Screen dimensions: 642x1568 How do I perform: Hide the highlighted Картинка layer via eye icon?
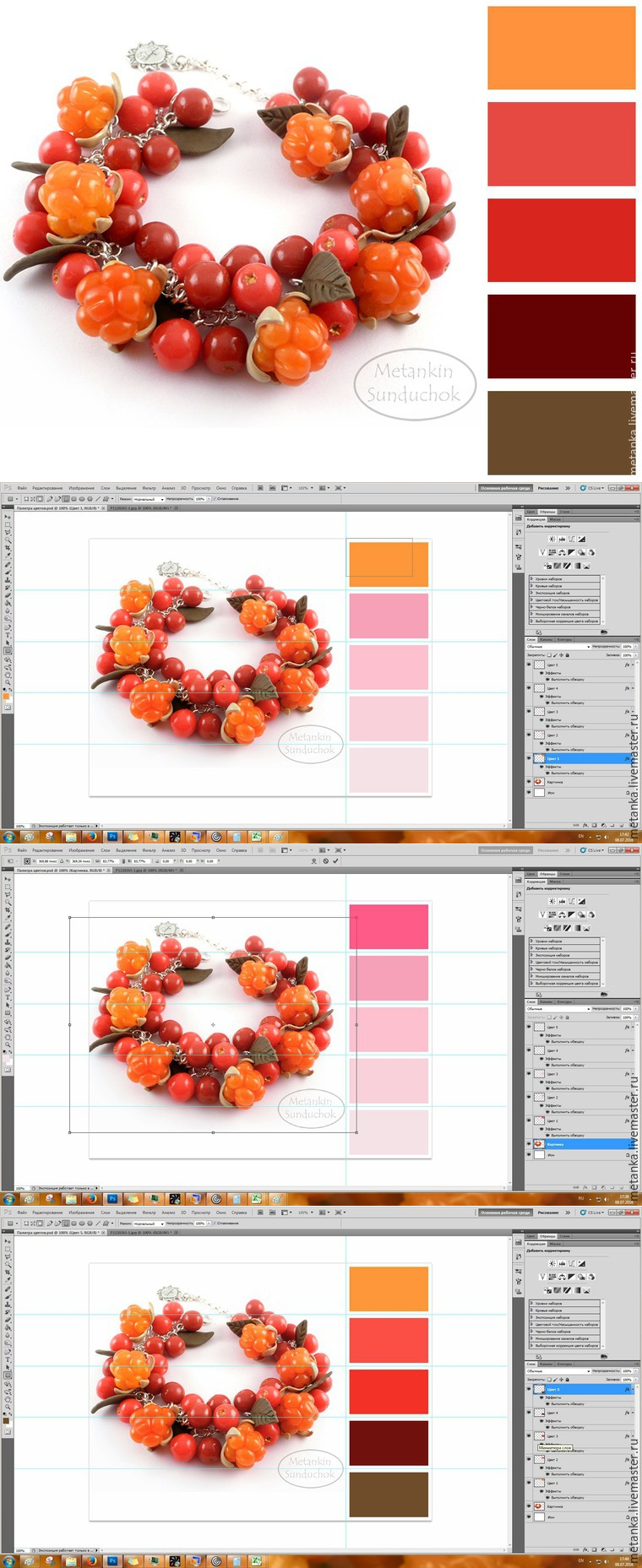click(x=530, y=1144)
